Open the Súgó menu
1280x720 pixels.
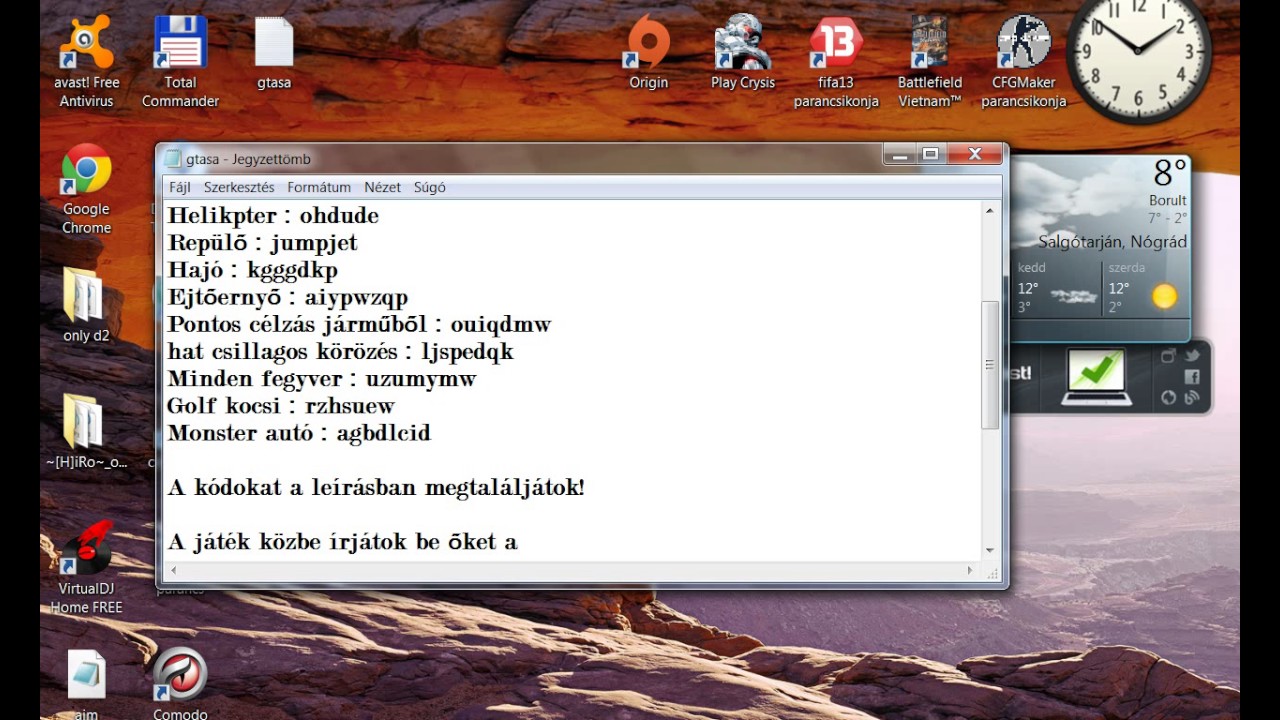point(429,187)
